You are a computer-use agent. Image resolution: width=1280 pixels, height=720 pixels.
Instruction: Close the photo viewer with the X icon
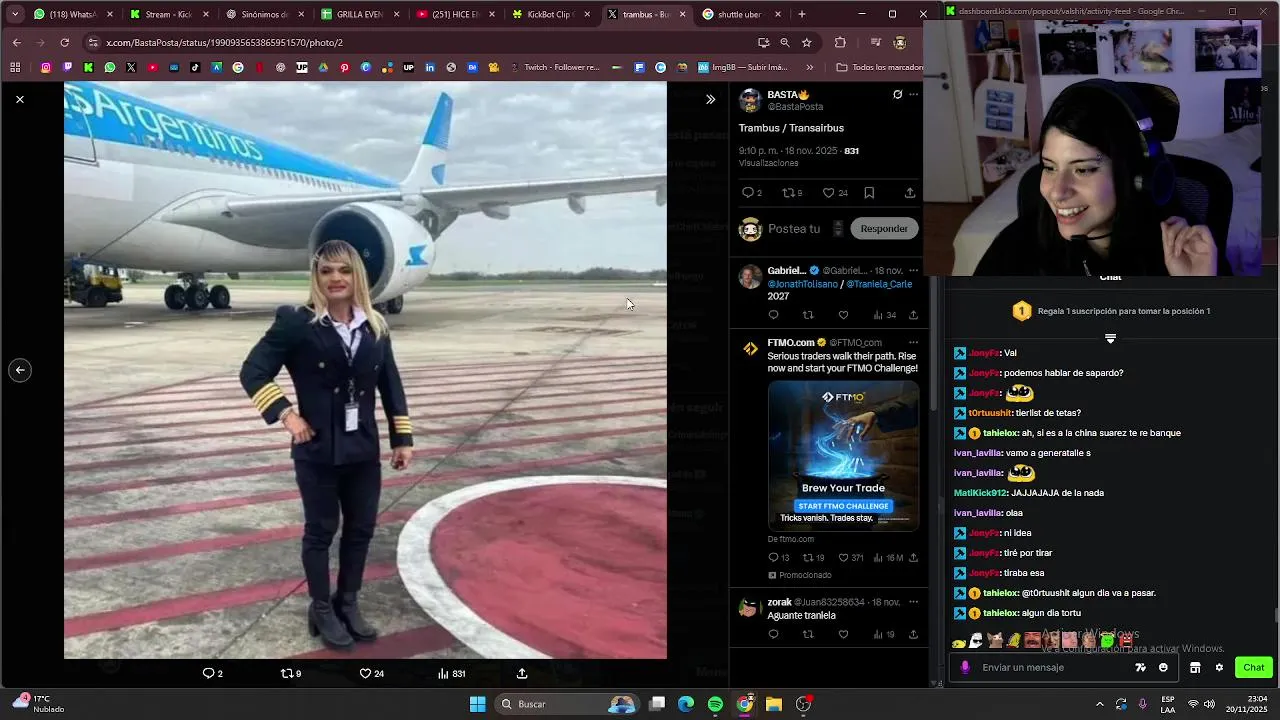tap(19, 99)
